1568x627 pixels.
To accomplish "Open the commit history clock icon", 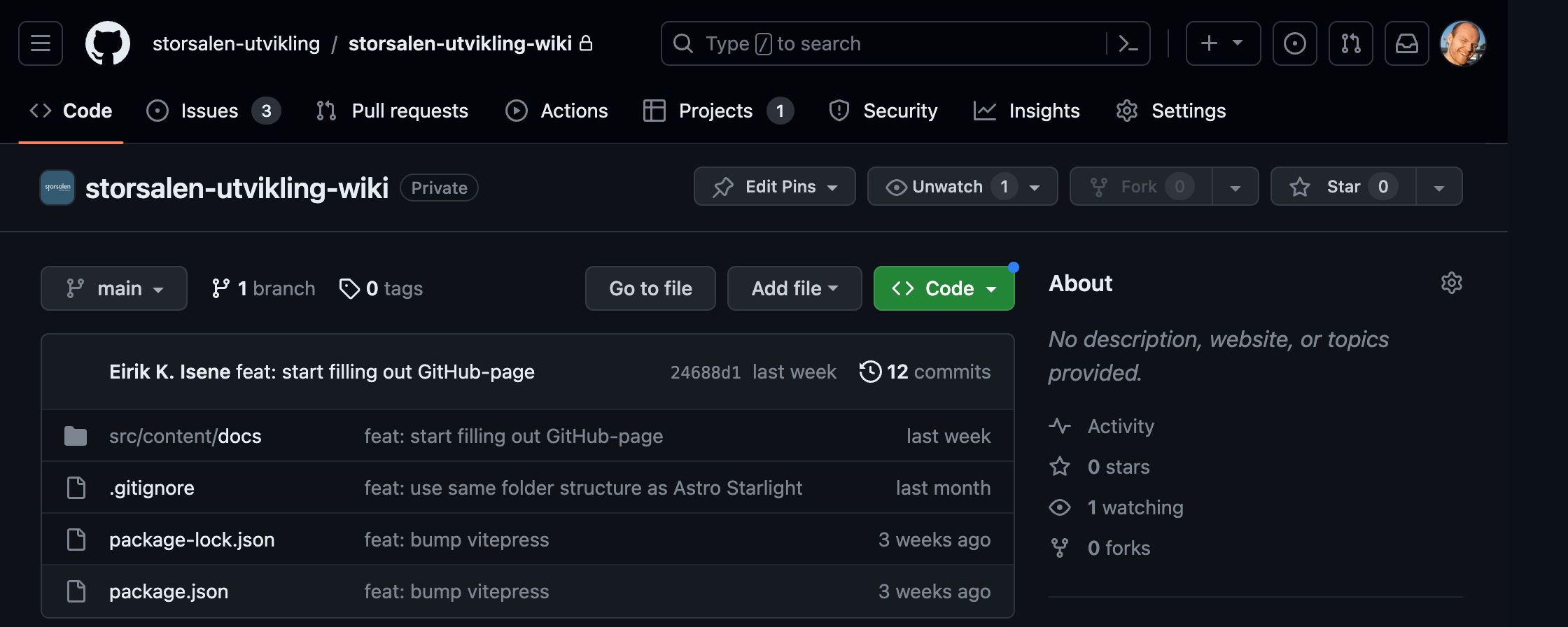I will pyautogui.click(x=870, y=372).
